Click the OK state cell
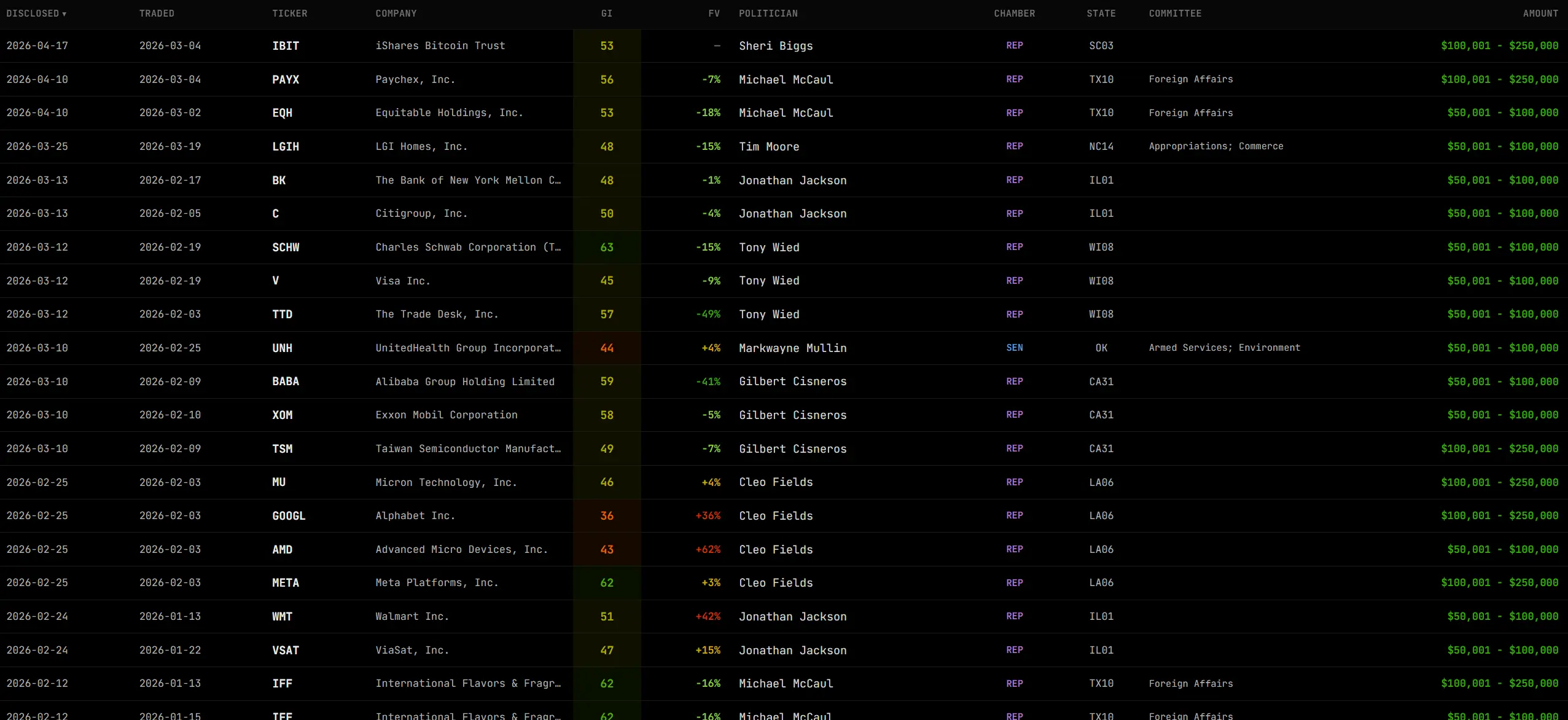The image size is (1568, 720). 1101,348
